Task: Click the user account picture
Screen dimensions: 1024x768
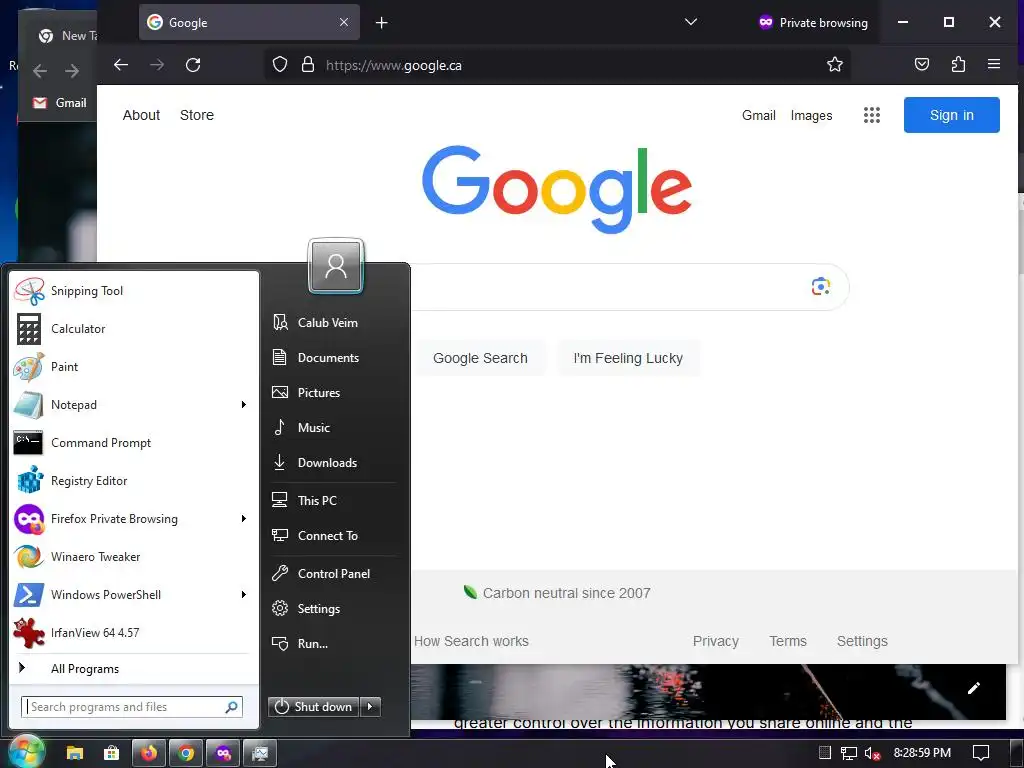Action: coord(336,266)
